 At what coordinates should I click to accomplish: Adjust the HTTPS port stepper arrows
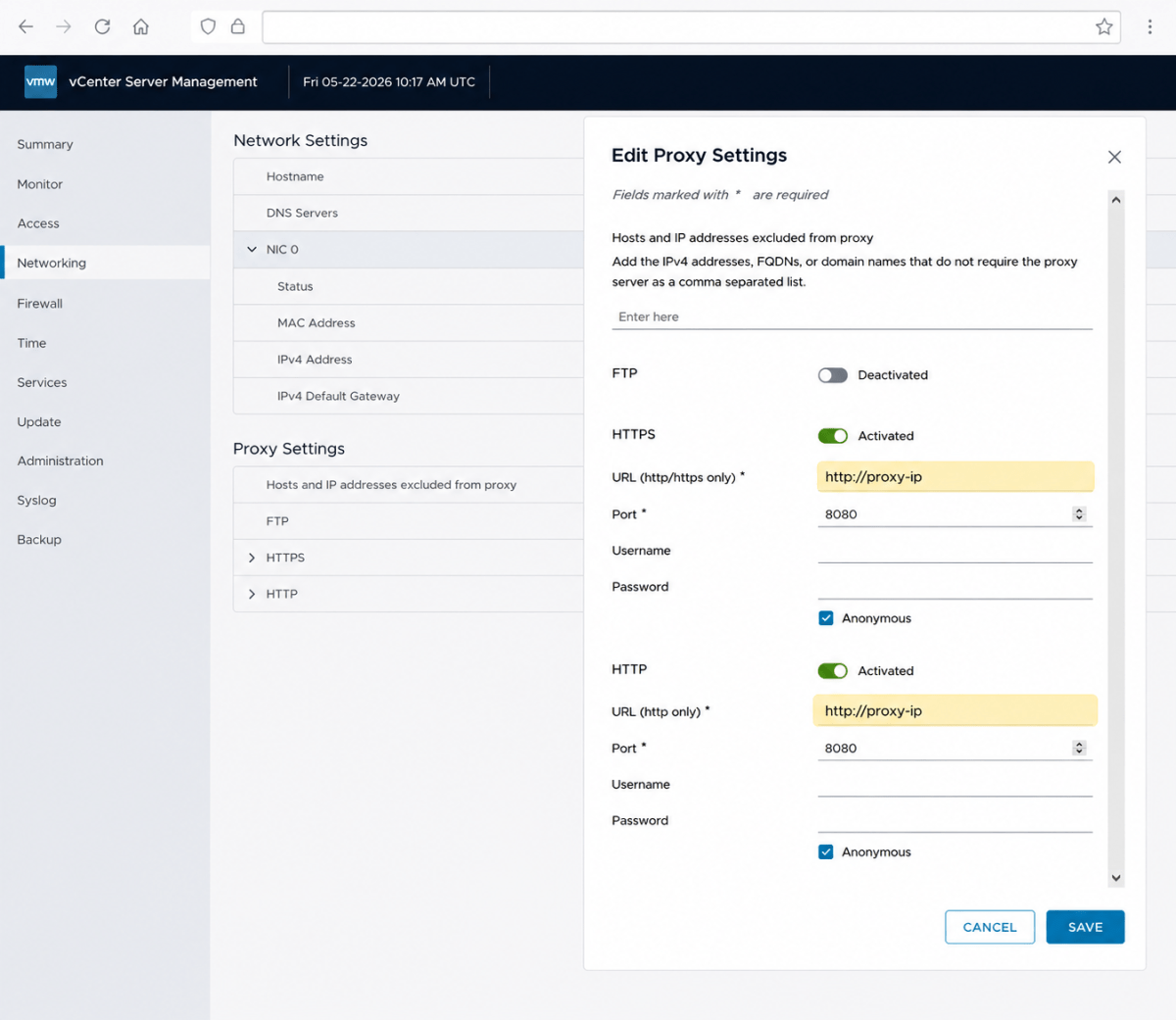point(1079,514)
